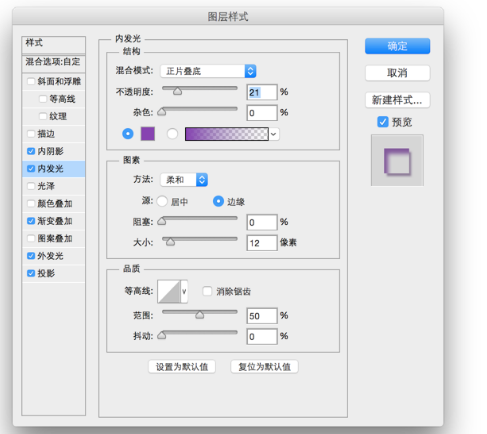Open the 方法 technique dropdown
Screen dimensions: 487x434
tap(184, 180)
